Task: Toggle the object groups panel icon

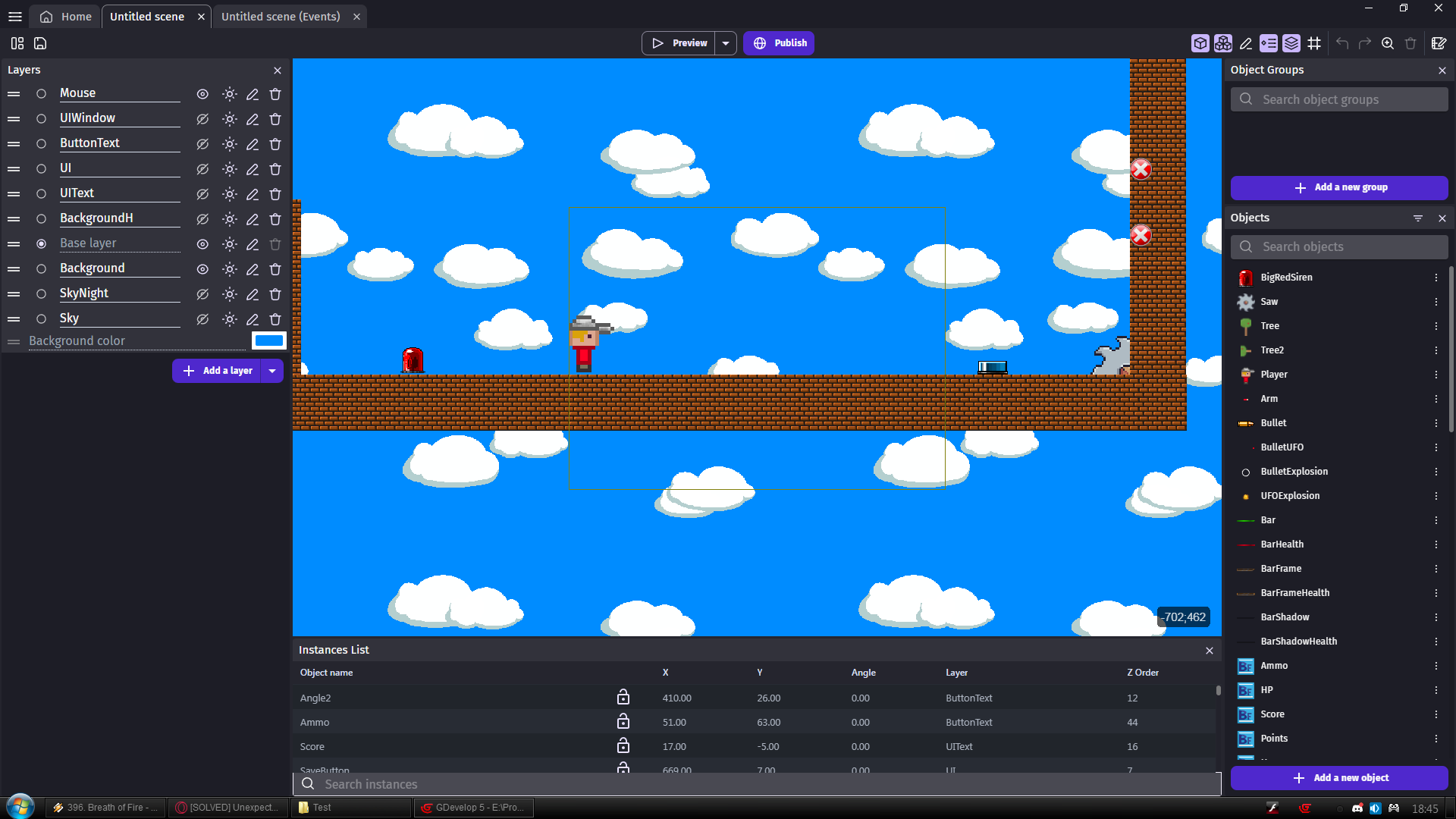Action: tap(1222, 43)
